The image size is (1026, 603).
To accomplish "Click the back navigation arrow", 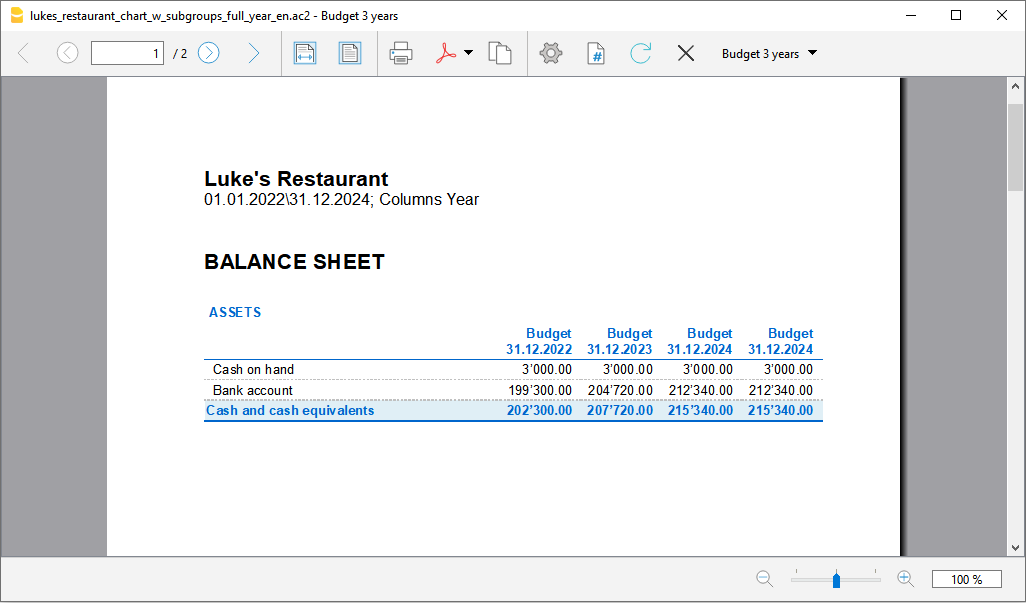I will 22,53.
